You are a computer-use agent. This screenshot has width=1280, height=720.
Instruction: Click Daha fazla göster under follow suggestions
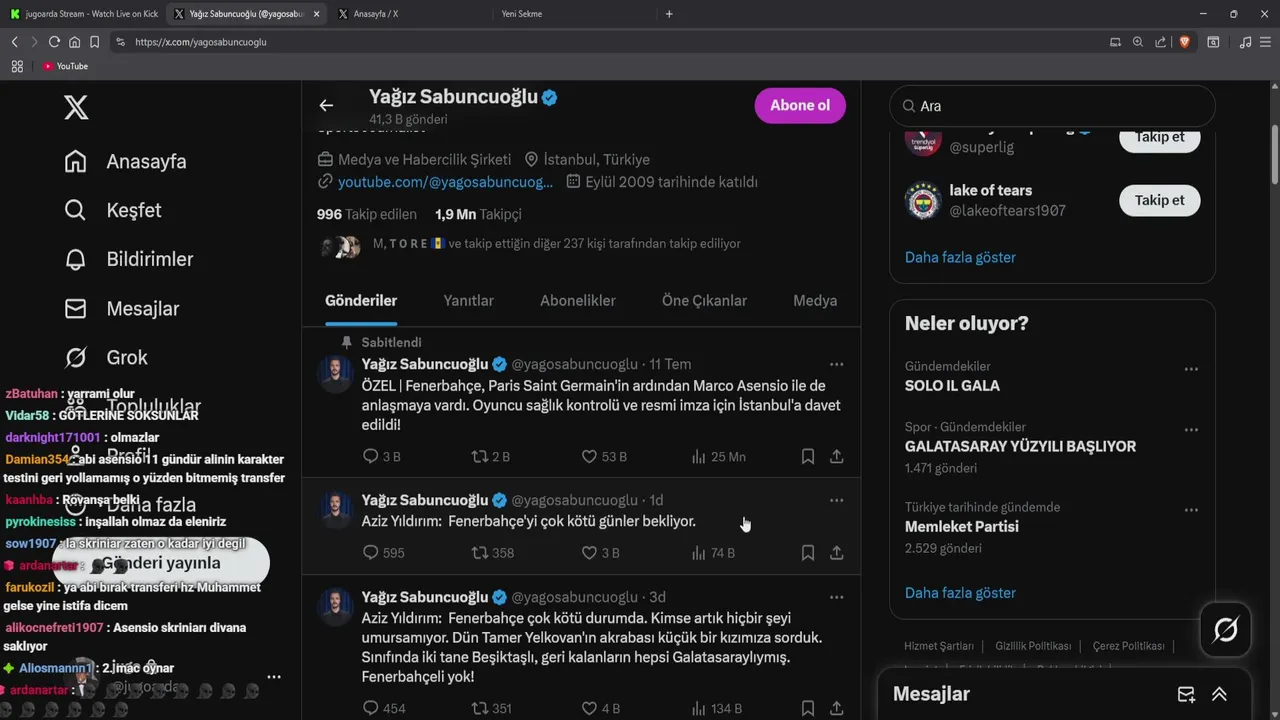tap(960, 257)
